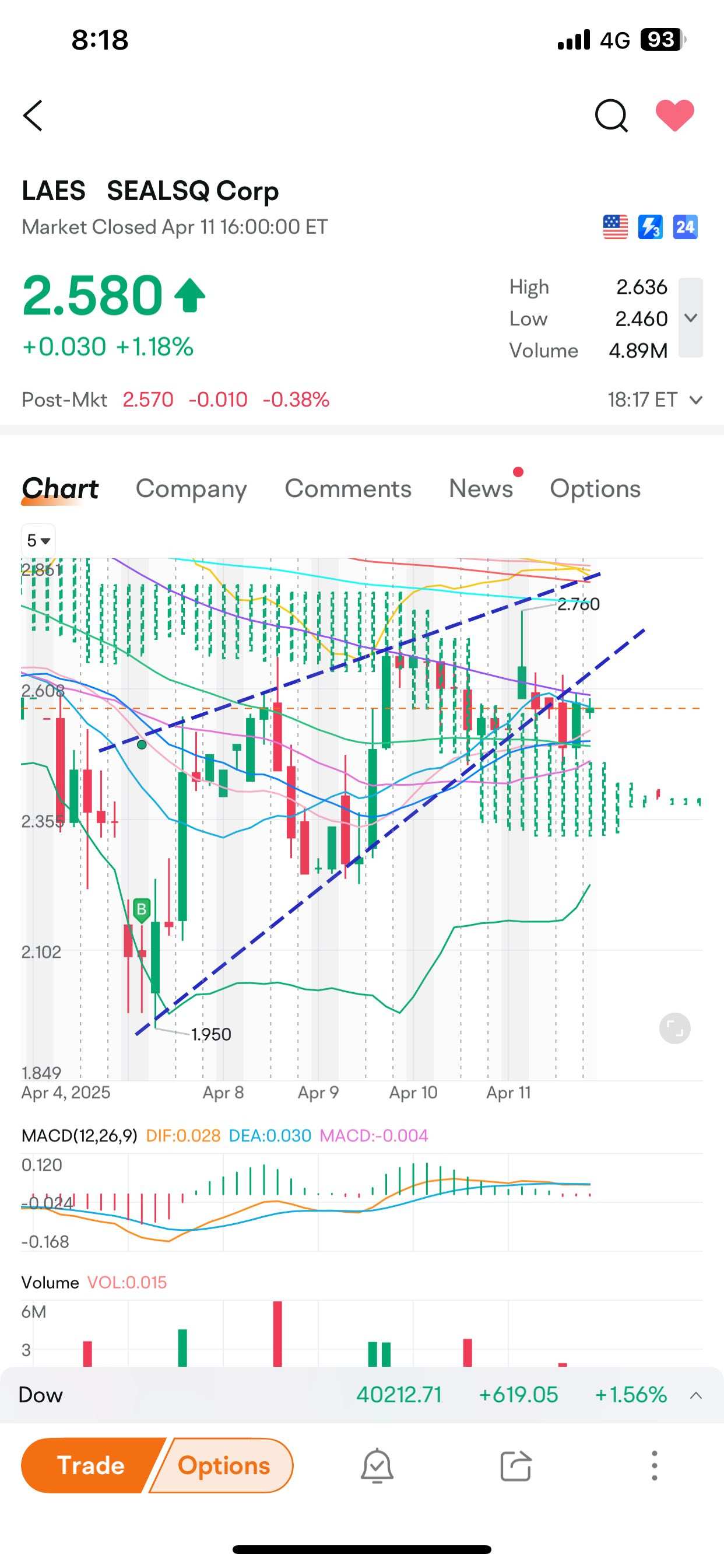The image size is (724, 1568).
Task: Tap the green B buy marker
Action: pos(141,910)
